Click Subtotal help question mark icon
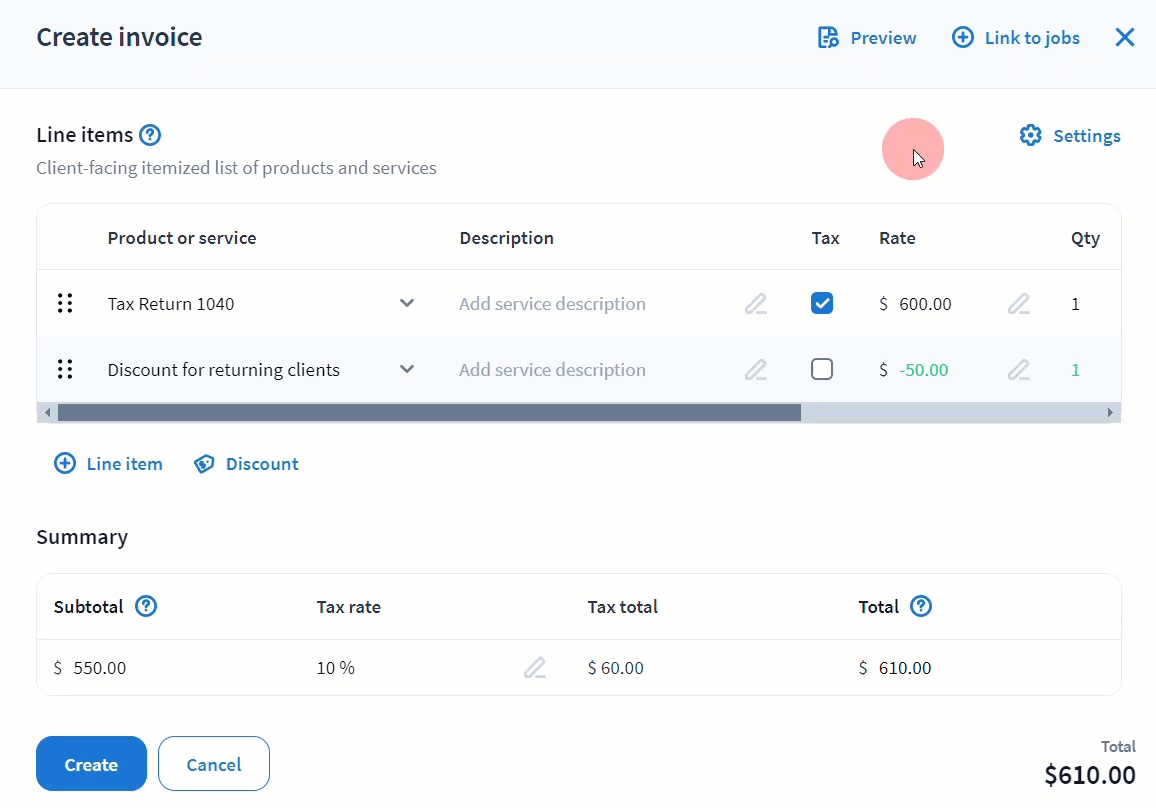Image resolution: width=1156 pixels, height=808 pixels. [146, 606]
